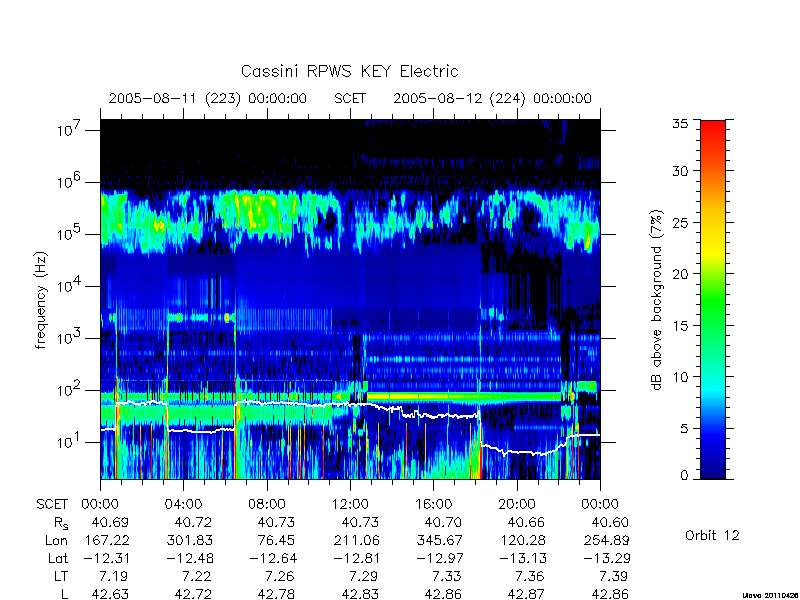Click the Rs value 40.69
The image size is (800, 600).
(110, 522)
